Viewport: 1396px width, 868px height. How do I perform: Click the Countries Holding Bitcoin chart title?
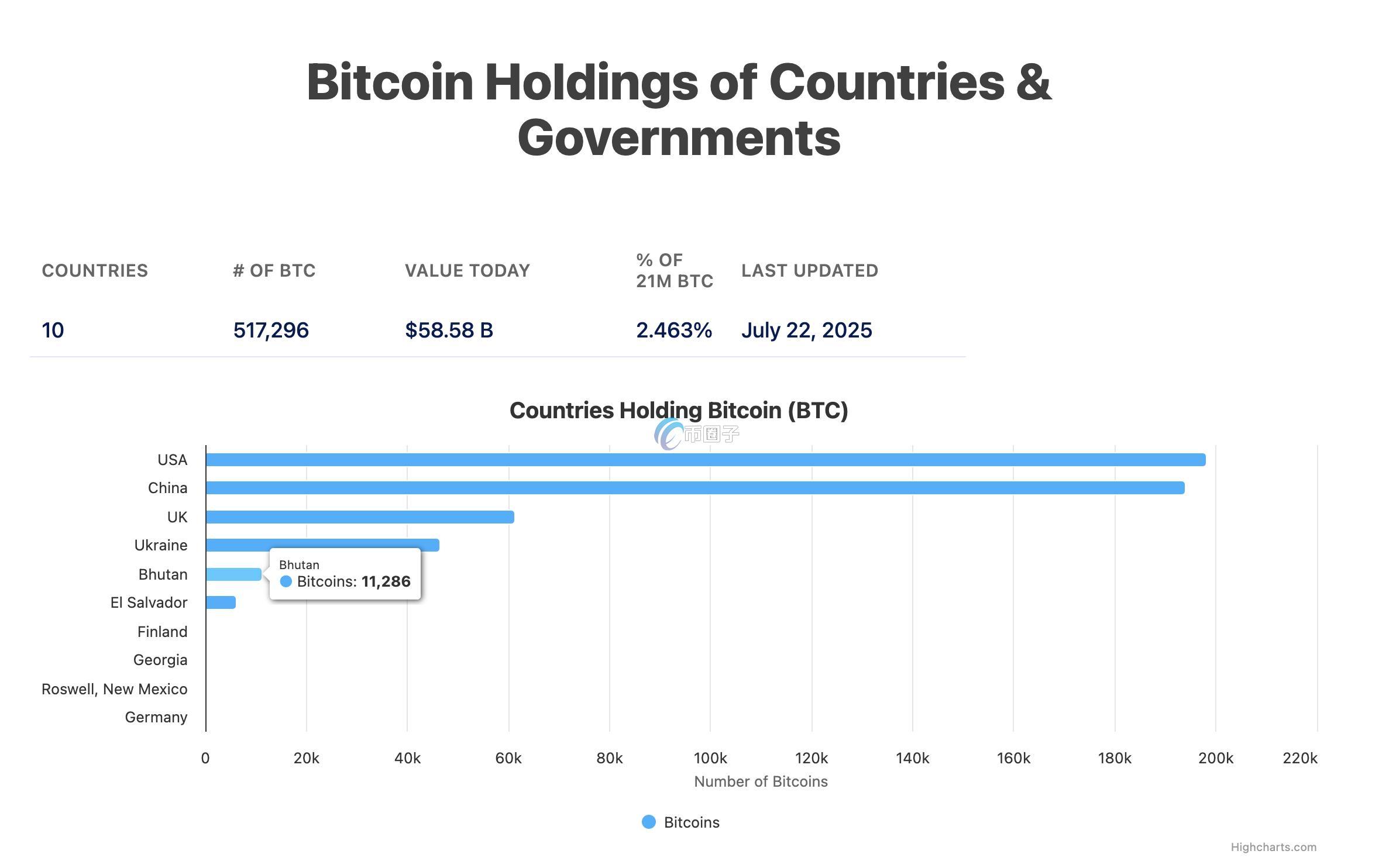(x=679, y=411)
